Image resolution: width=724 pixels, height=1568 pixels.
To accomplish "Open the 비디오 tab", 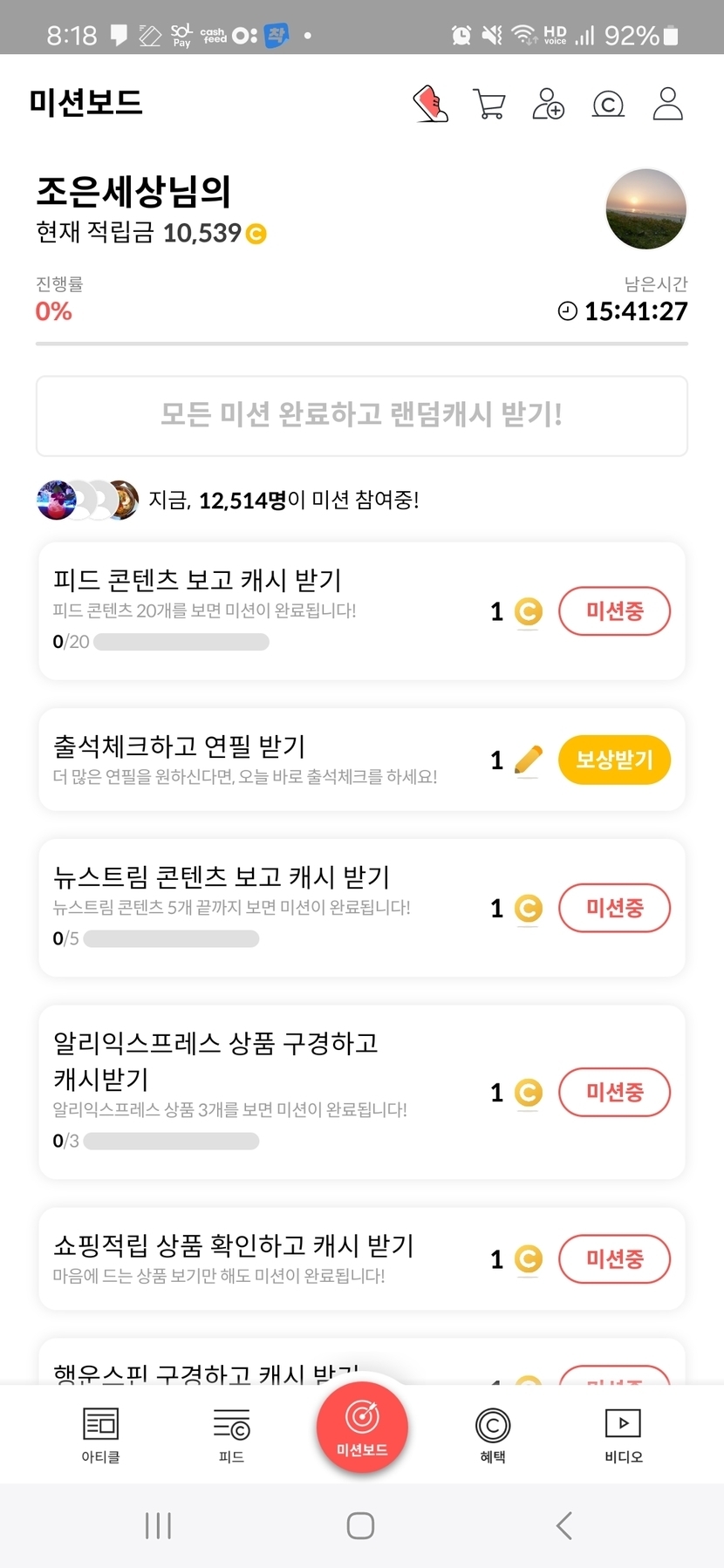I will tap(623, 1435).
